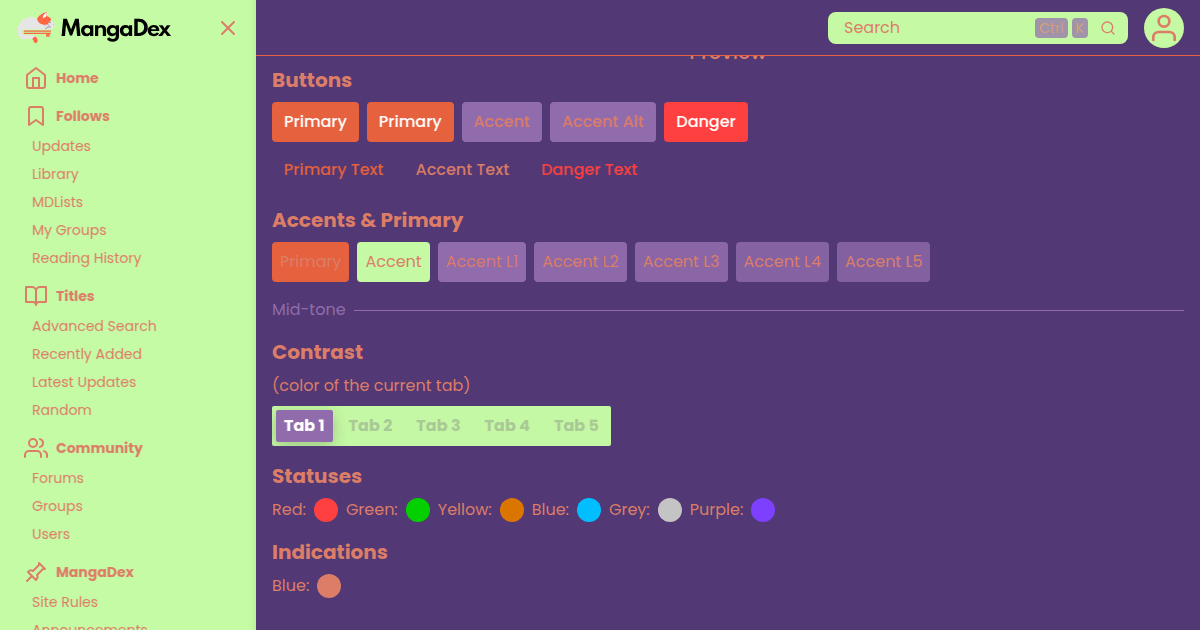
Task: Click the Community people icon
Action: 36,448
